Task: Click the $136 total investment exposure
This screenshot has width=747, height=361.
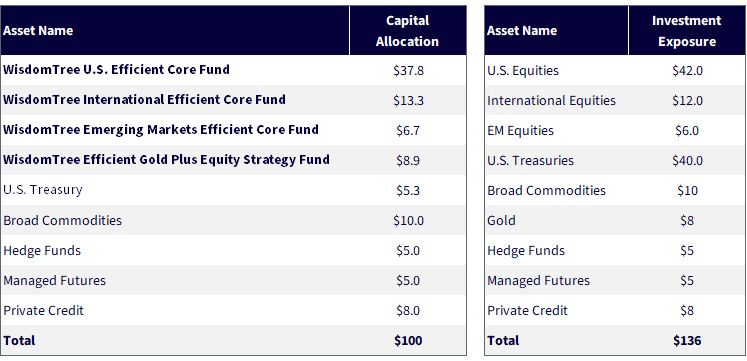Action: point(687,341)
